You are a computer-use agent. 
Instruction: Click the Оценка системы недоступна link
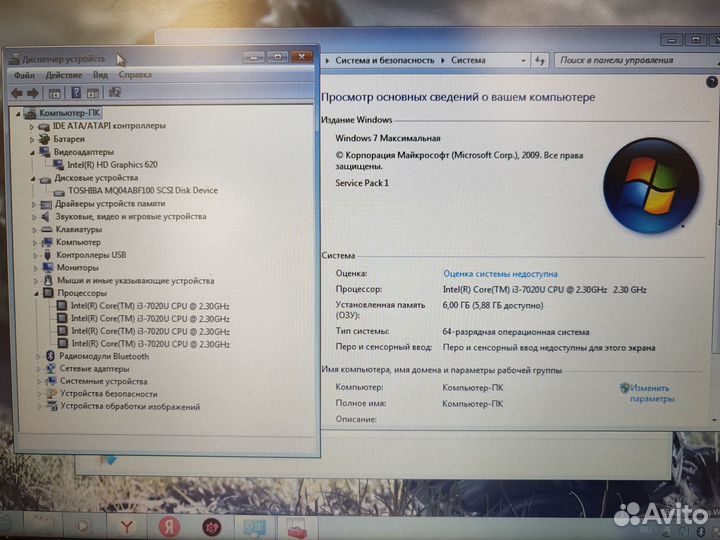[x=500, y=274]
